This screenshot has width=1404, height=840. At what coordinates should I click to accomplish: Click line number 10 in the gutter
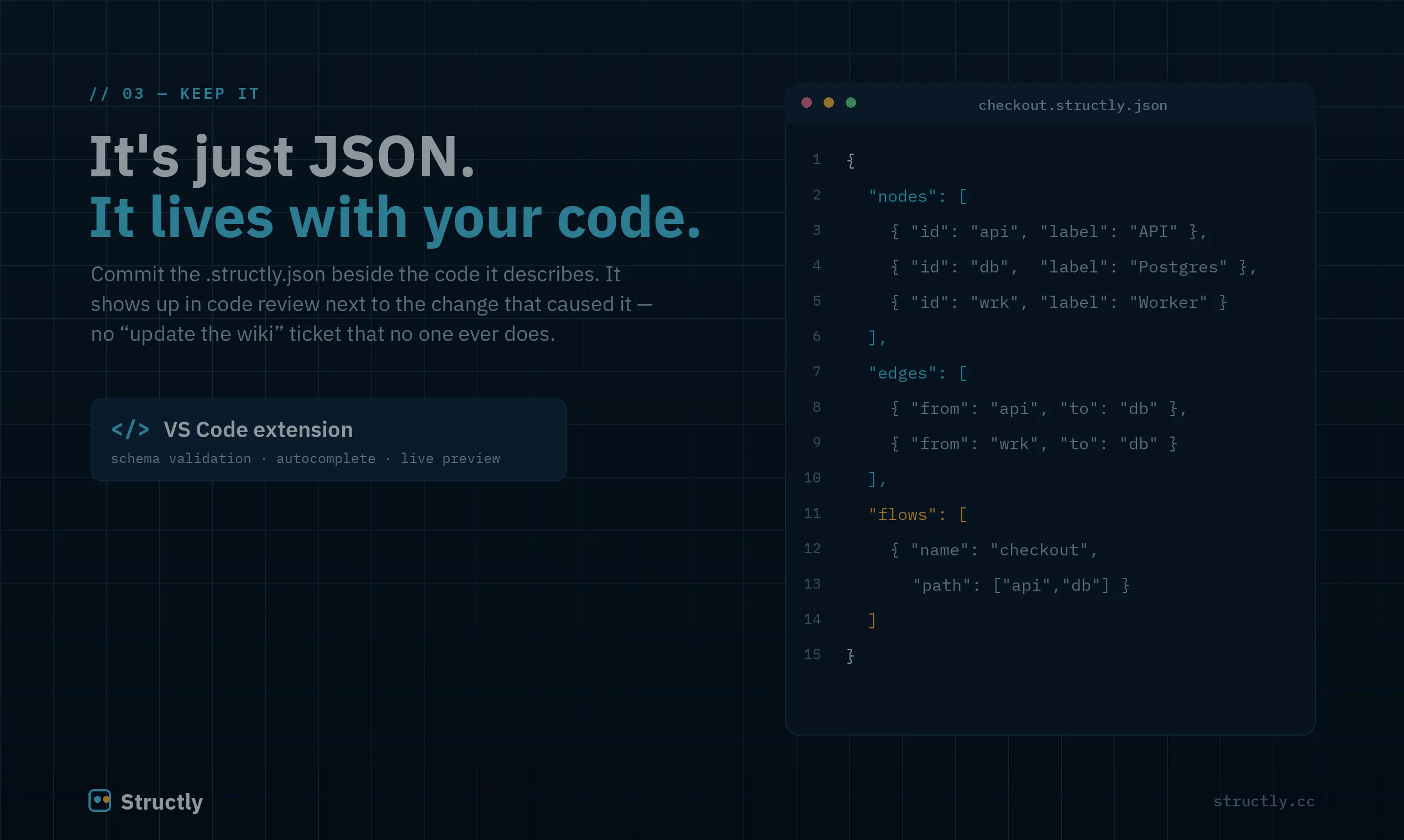point(812,478)
